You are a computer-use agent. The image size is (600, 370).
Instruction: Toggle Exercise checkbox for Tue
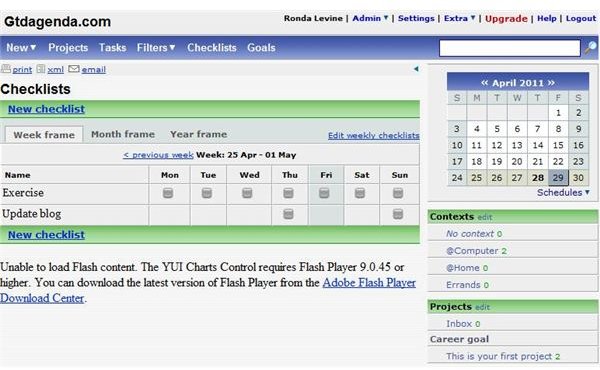click(x=207, y=193)
